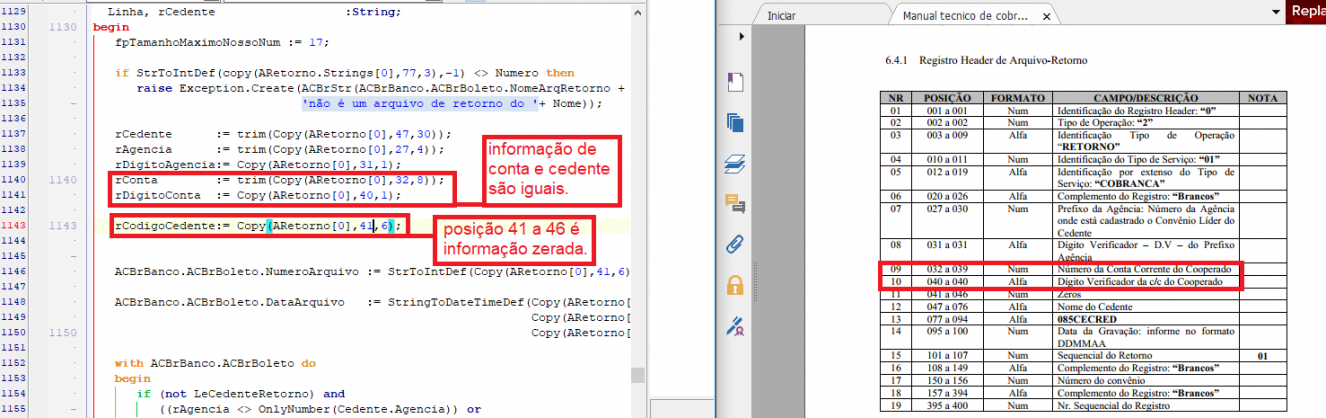Click the rConta assignment line
This screenshot has width=1326, height=418.
[279, 180]
